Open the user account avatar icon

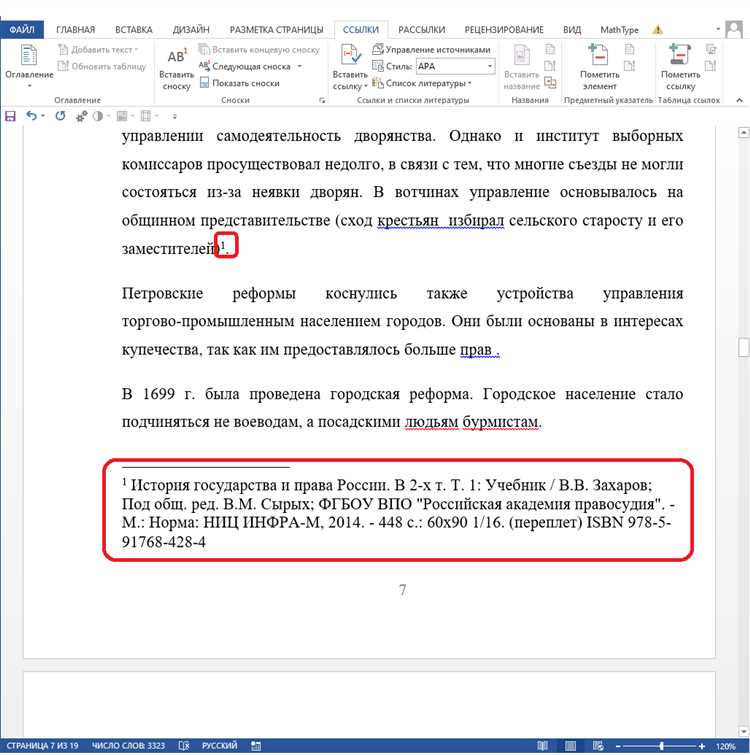(734, 29)
